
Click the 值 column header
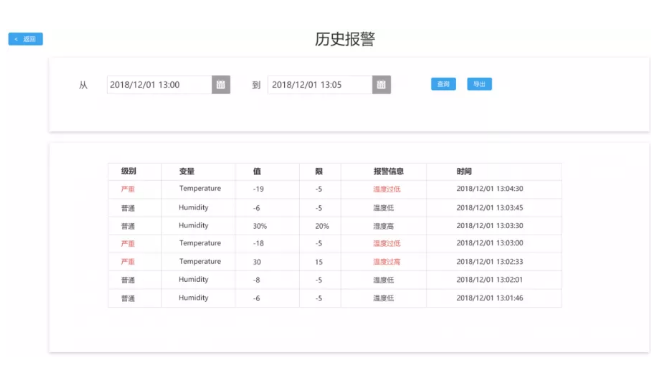pyautogui.click(x=257, y=171)
